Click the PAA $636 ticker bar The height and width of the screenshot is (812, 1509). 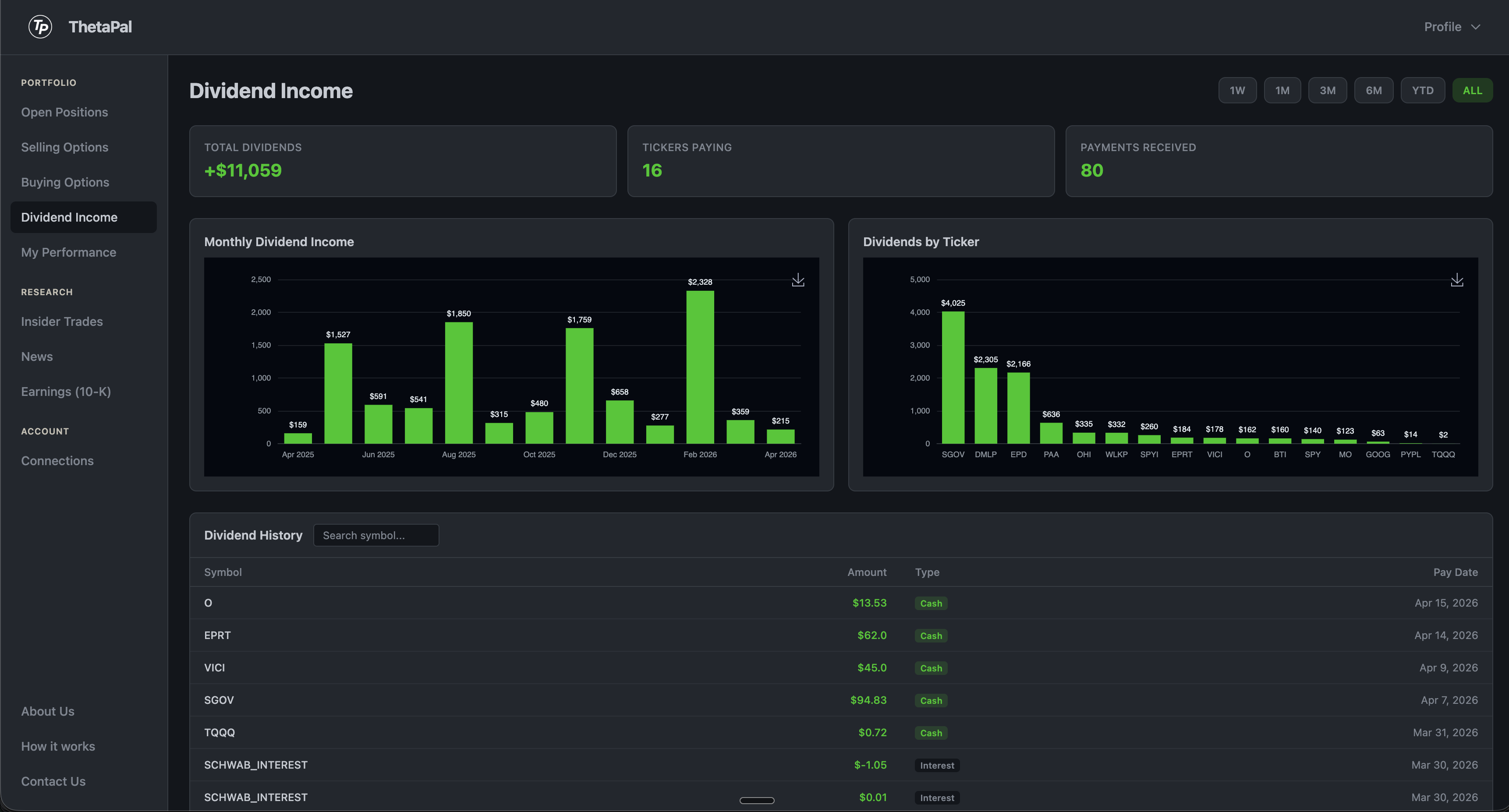pos(1052,433)
